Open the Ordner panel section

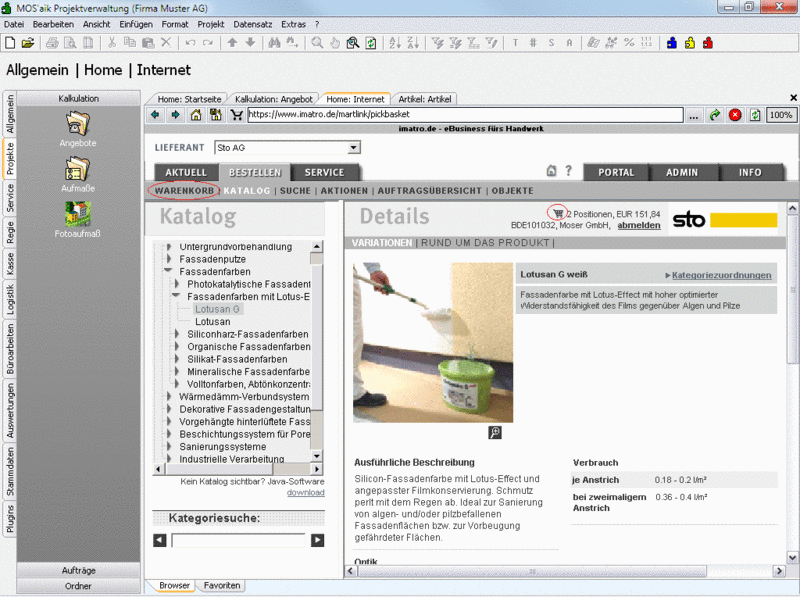click(79, 586)
